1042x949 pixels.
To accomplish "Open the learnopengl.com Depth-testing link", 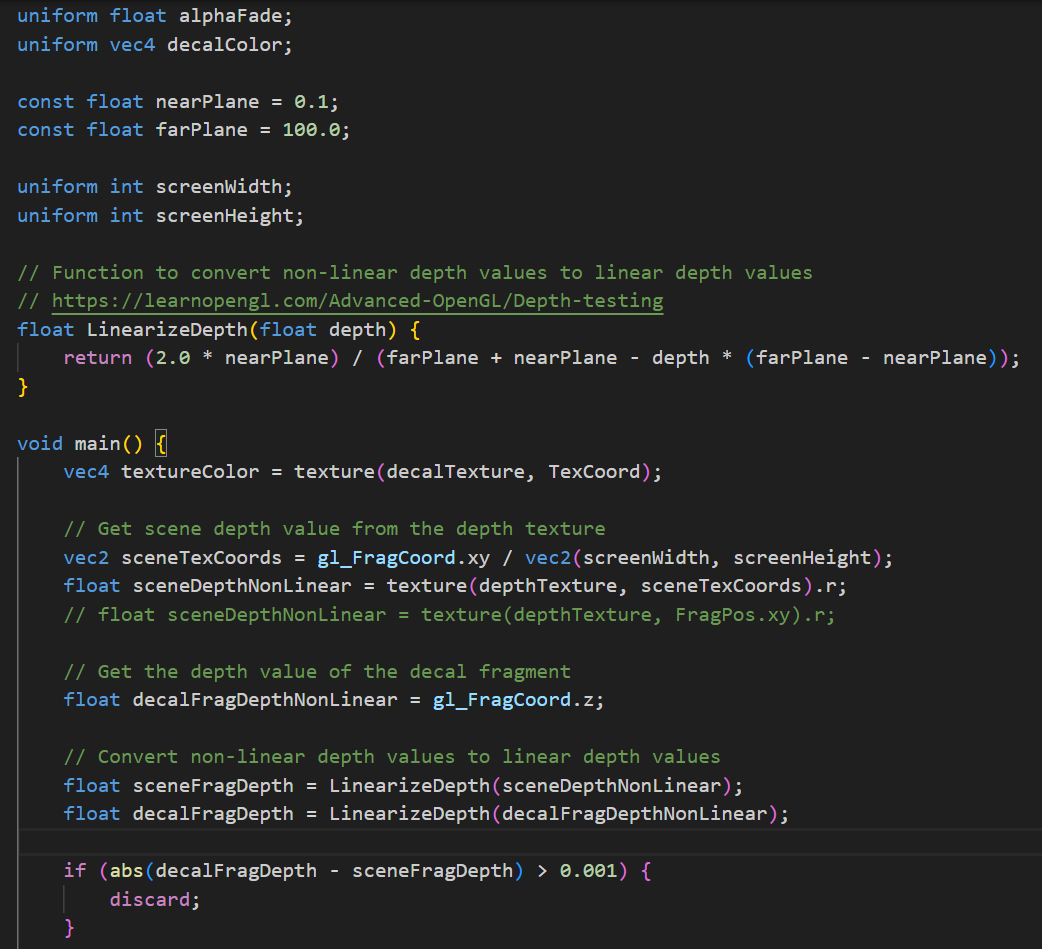I will (357, 301).
